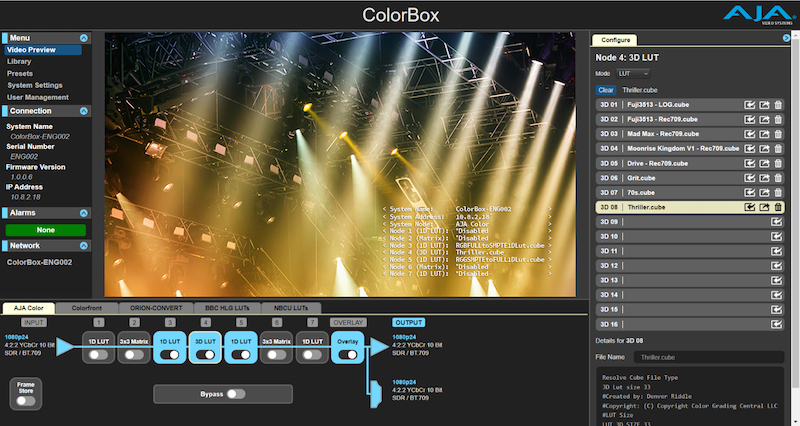The image size is (800, 426).
Task: Delete the Moonrise Kingdom V1 LUT
Action: coord(778,148)
